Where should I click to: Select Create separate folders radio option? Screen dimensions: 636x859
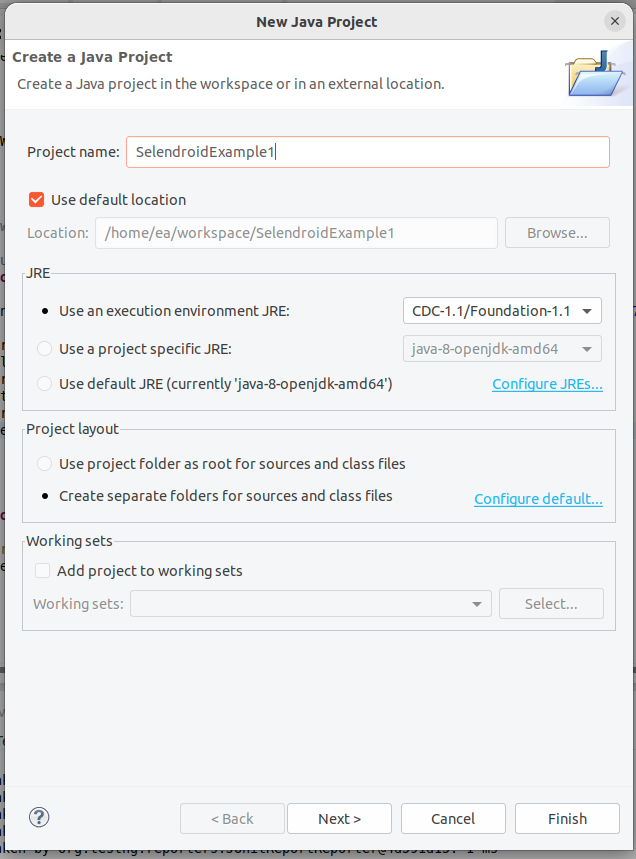(x=44, y=496)
